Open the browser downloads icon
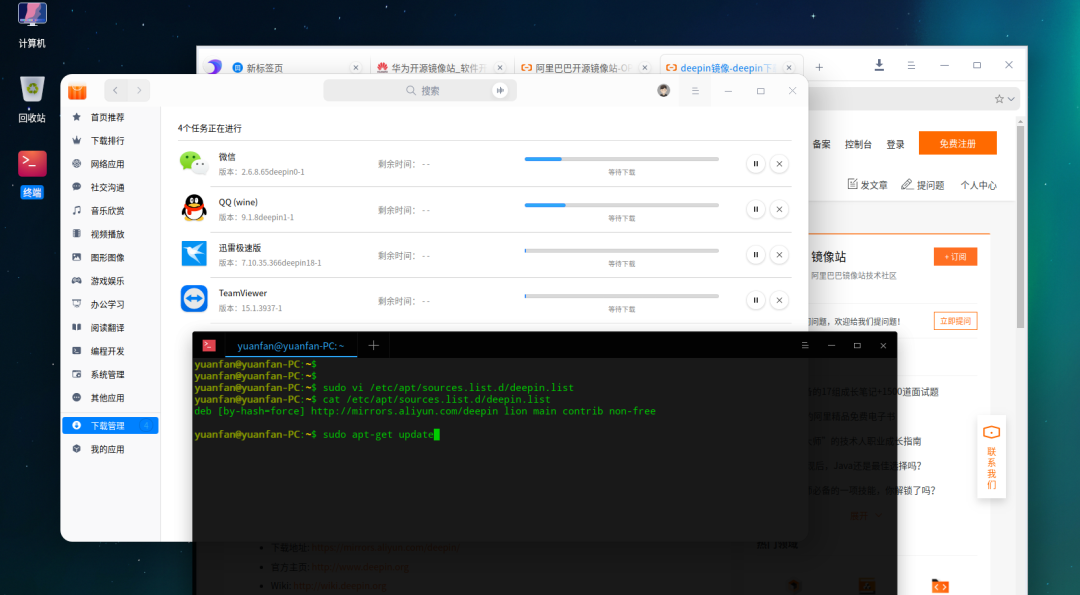The height and width of the screenshot is (595, 1080). (x=879, y=65)
